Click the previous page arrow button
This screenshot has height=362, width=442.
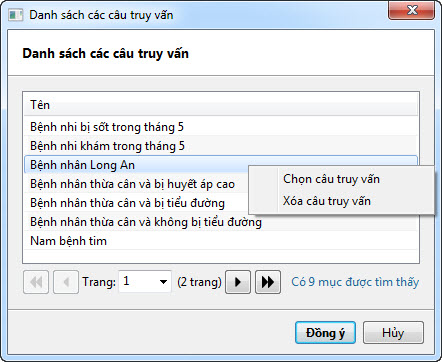[x=66, y=282]
